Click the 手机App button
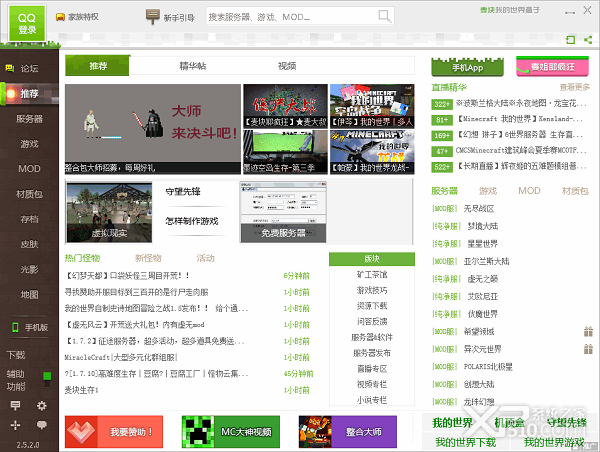 pos(467,67)
